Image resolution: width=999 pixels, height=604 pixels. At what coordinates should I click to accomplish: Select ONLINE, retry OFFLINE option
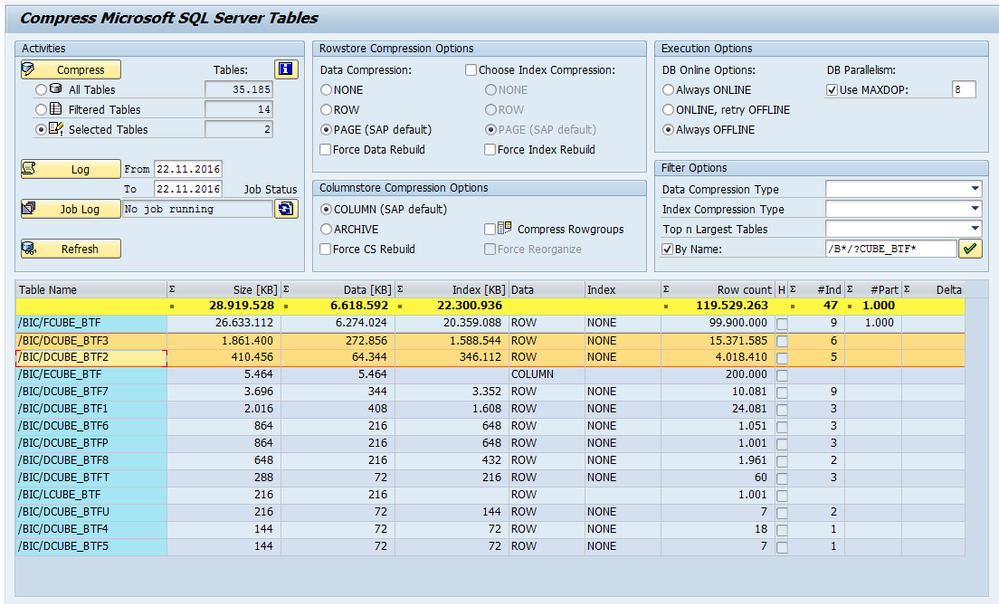coord(668,110)
